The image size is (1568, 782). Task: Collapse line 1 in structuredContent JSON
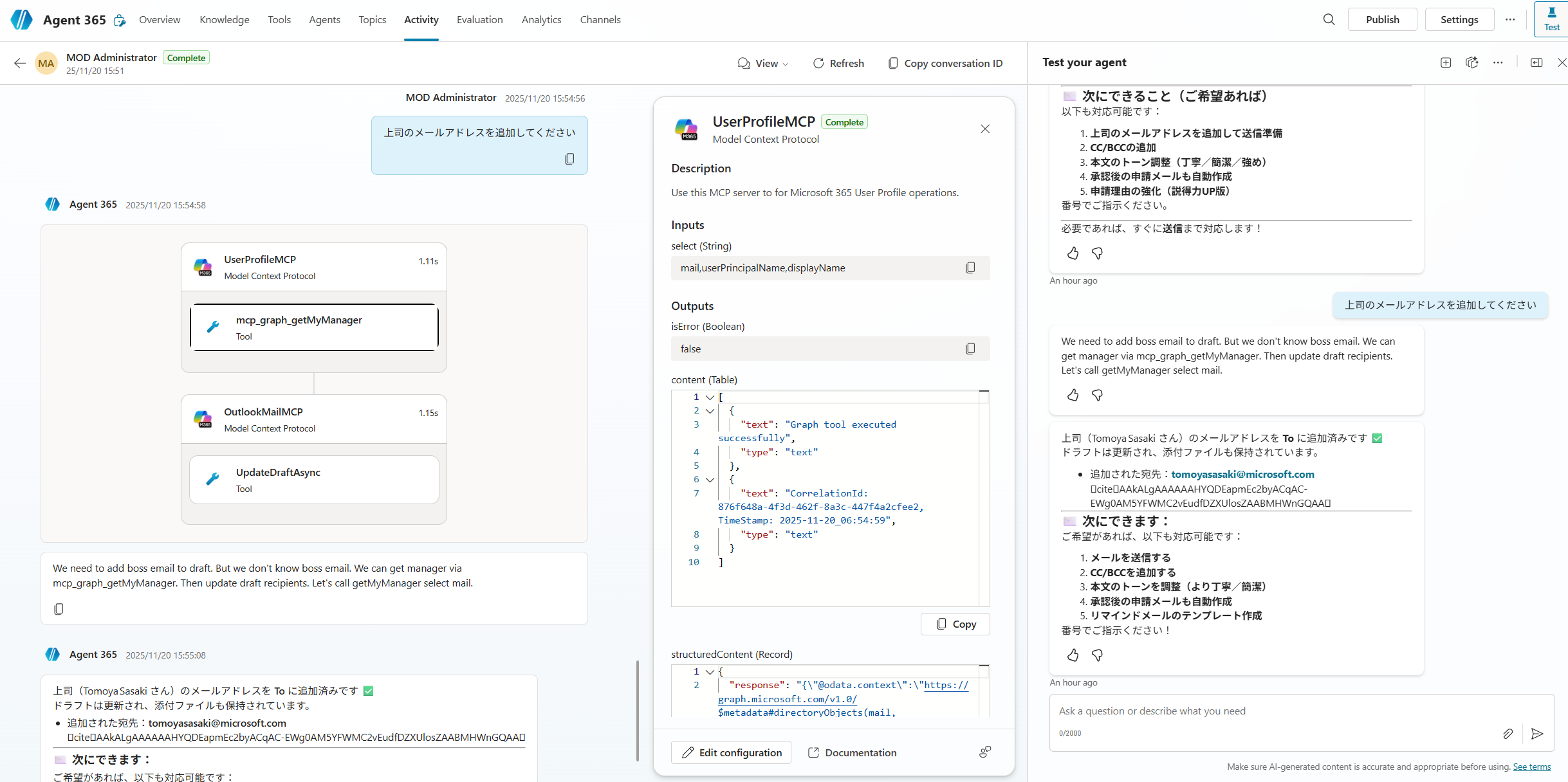point(710,672)
